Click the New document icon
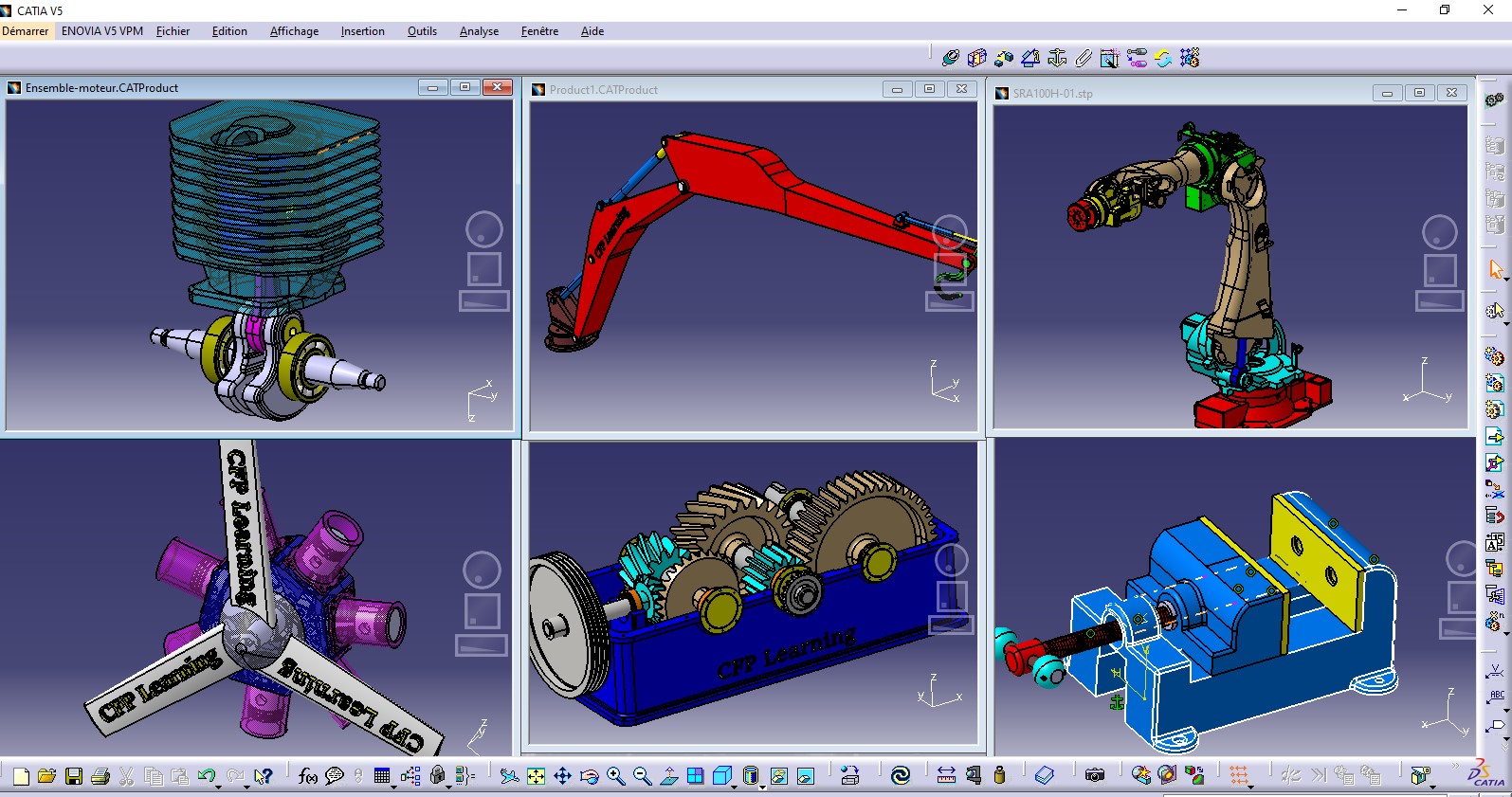Screen dimensions: 1512x797 tap(21, 777)
